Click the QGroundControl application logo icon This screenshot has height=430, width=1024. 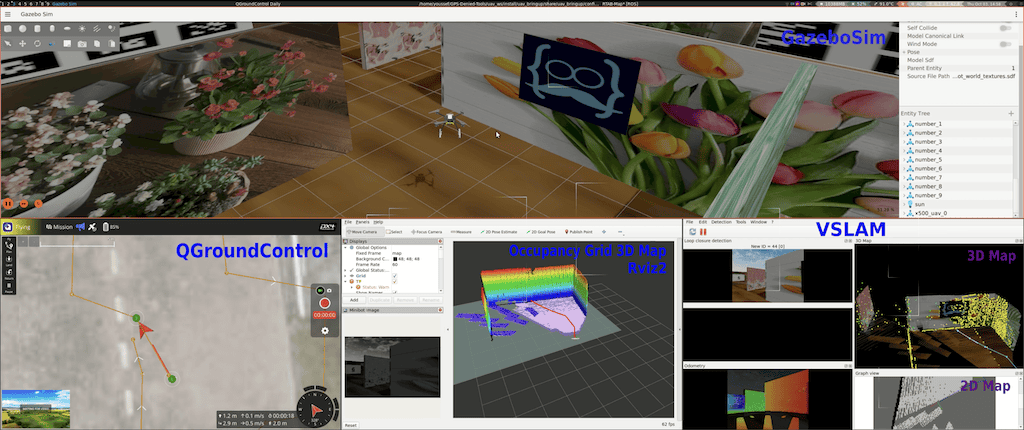tap(7, 227)
